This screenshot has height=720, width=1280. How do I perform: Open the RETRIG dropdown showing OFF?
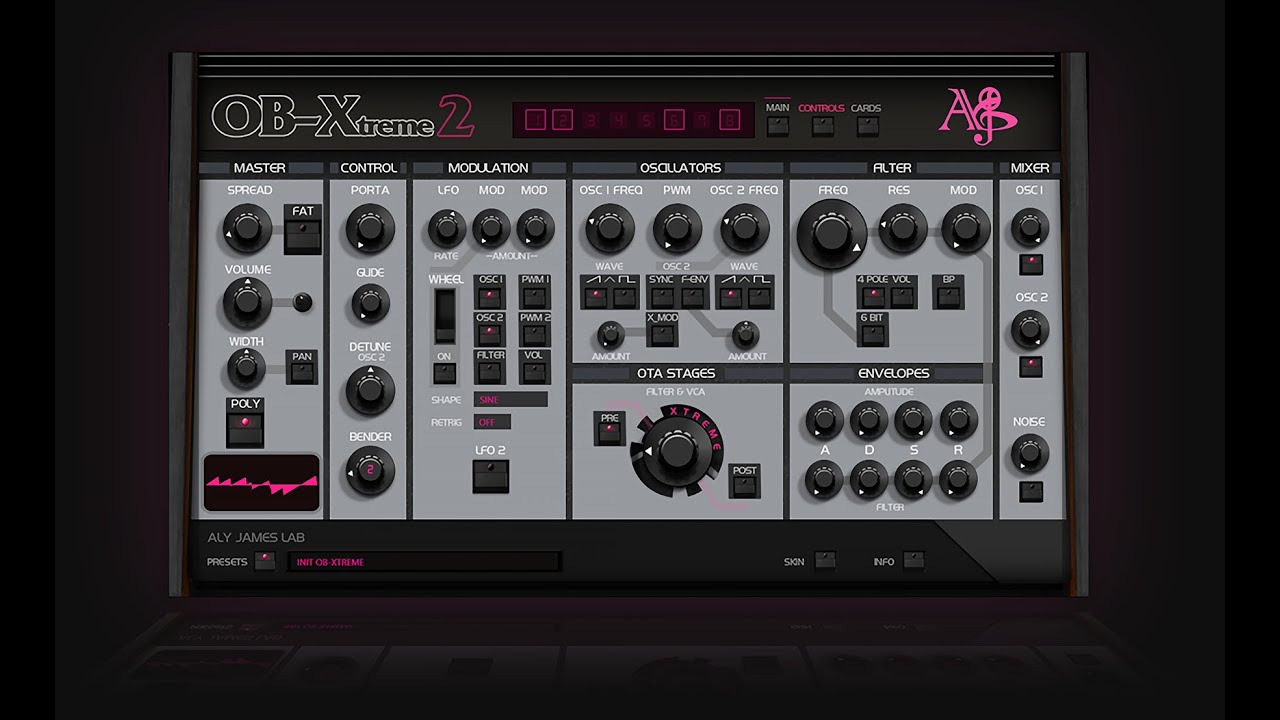(492, 422)
